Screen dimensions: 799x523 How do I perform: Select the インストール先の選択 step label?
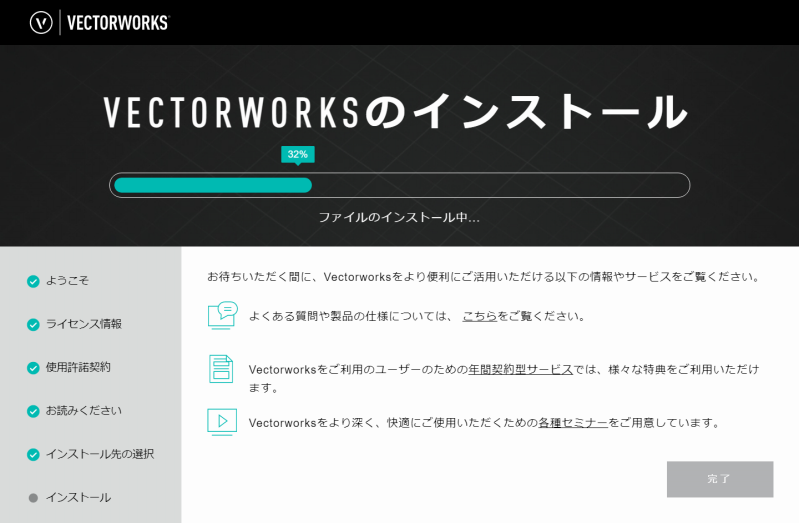[100, 454]
